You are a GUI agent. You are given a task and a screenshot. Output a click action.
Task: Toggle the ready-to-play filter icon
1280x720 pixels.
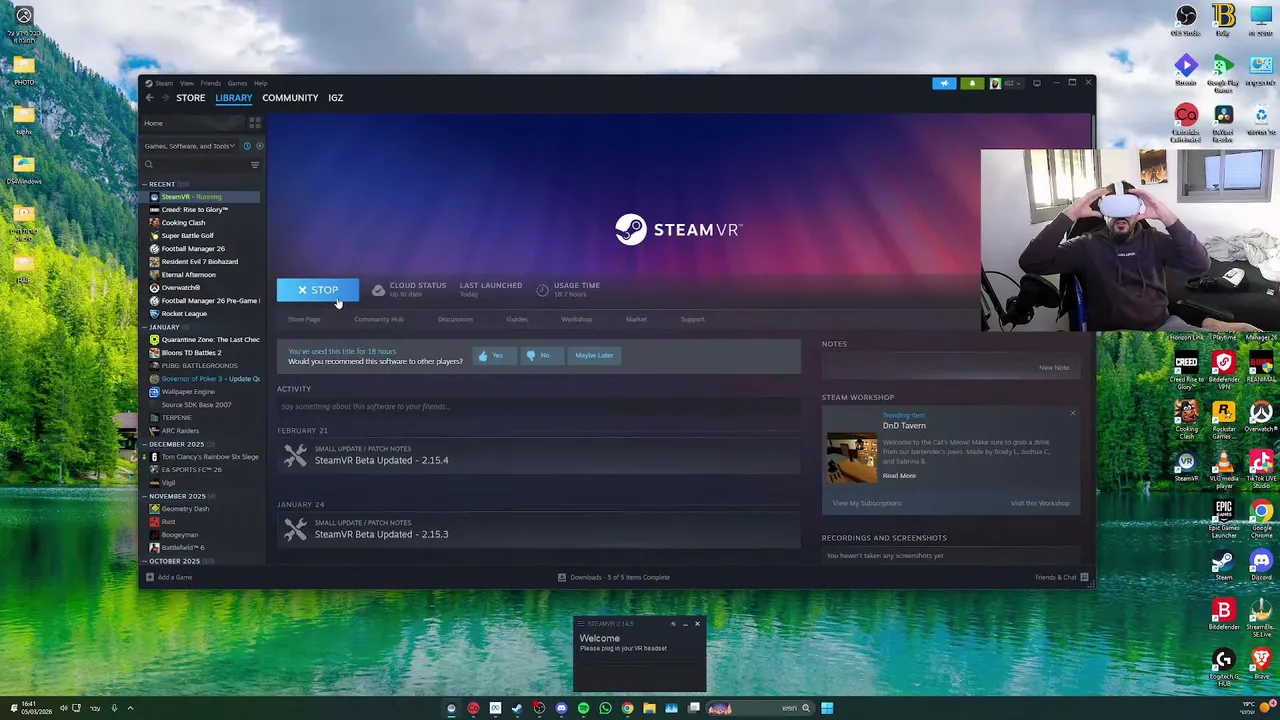(259, 146)
